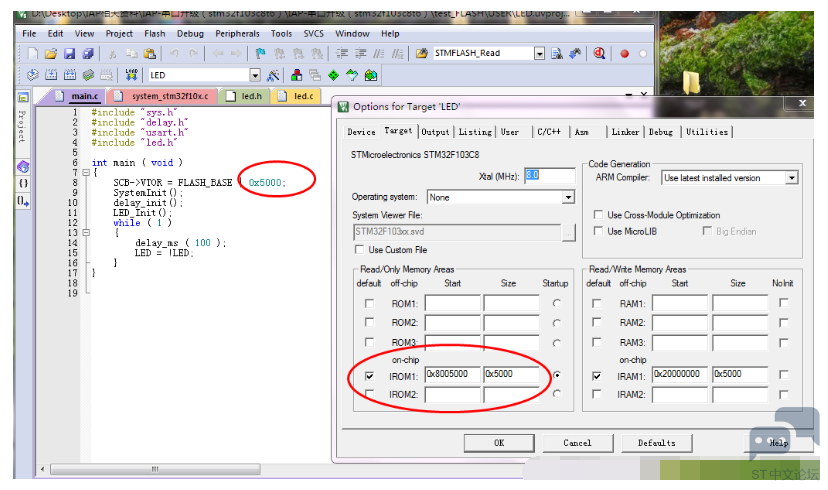Screen dimensions: 828x490
Task: Click the Cancel button
Action: (x=578, y=443)
